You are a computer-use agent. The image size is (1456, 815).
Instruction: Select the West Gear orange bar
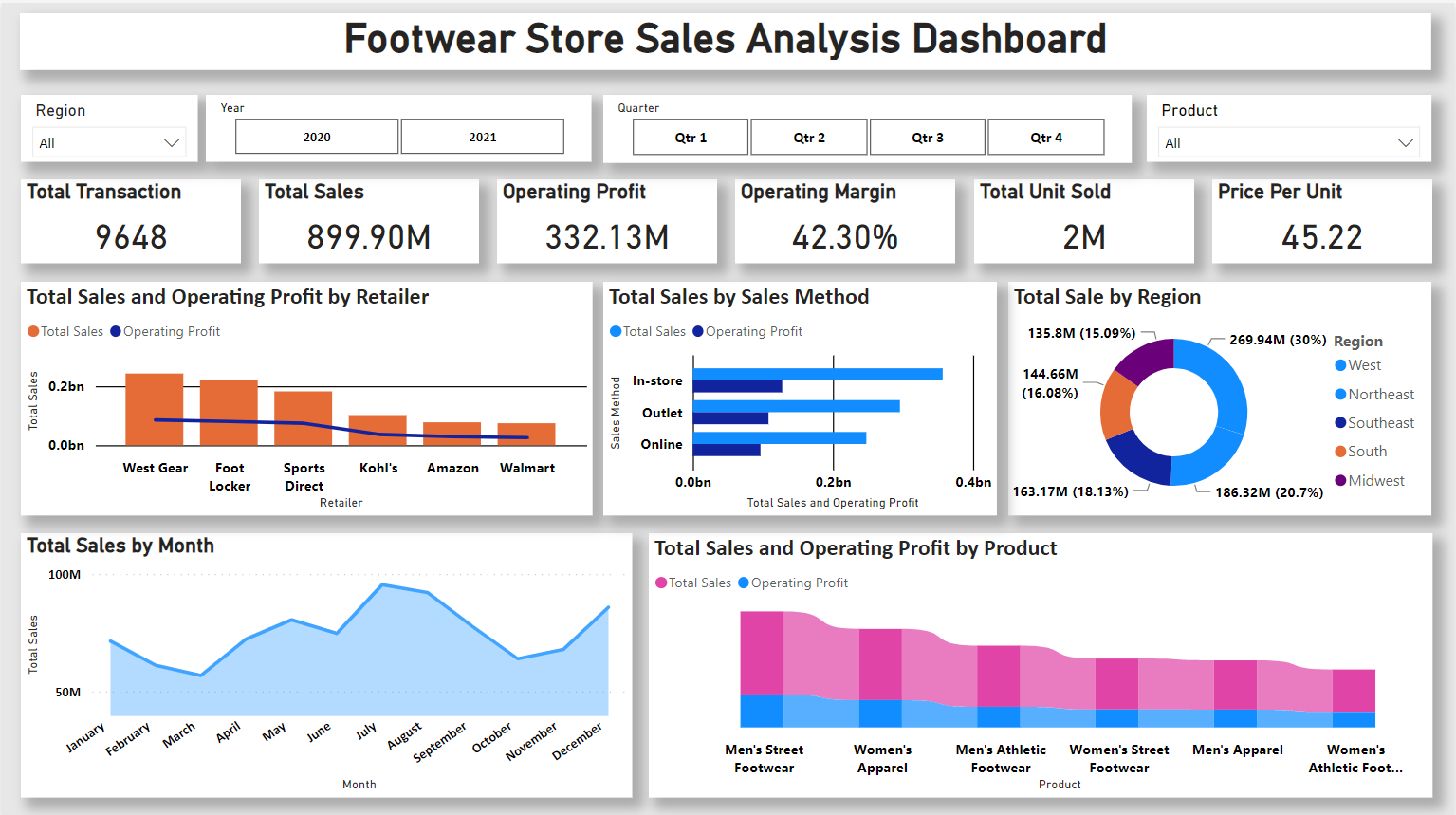click(x=155, y=409)
